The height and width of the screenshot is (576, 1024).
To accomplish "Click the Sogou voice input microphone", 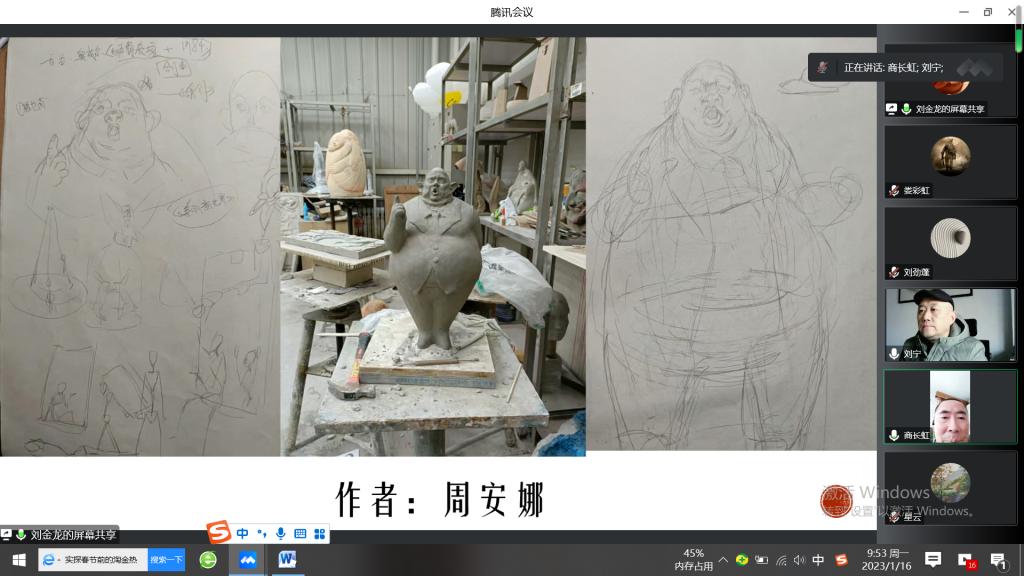I will click(281, 534).
